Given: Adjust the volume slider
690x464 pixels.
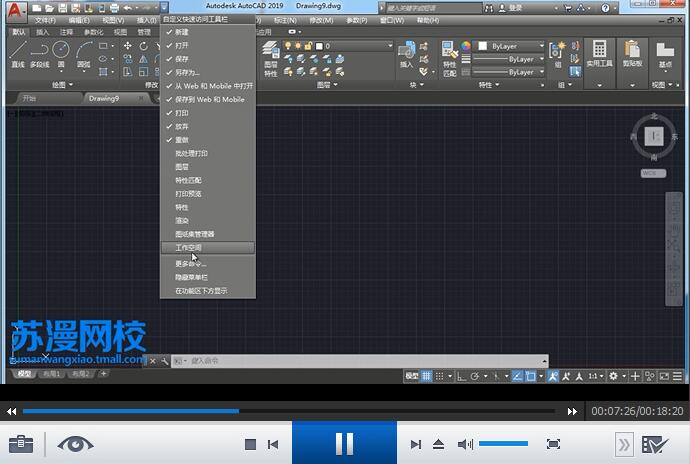Looking at the screenshot, I should 503,444.
